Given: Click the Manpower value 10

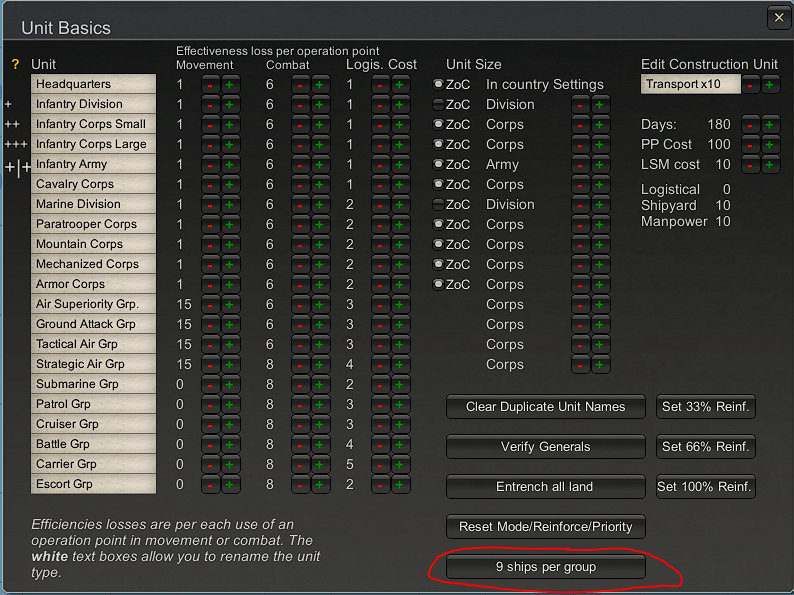Looking at the screenshot, I should pyautogui.click(x=723, y=221).
